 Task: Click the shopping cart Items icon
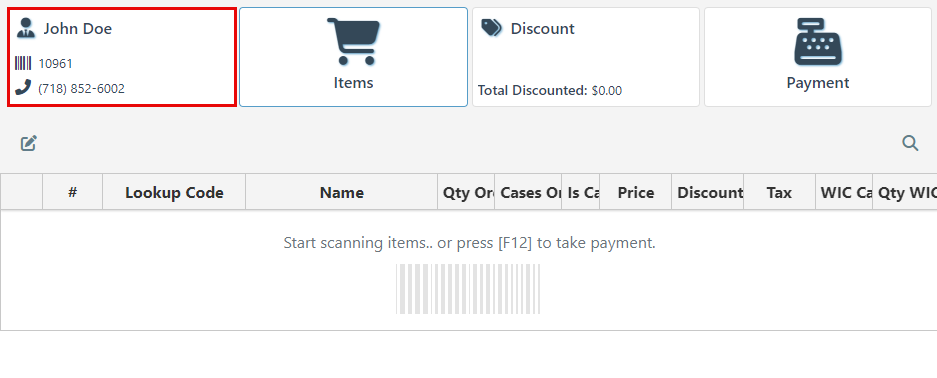click(353, 41)
